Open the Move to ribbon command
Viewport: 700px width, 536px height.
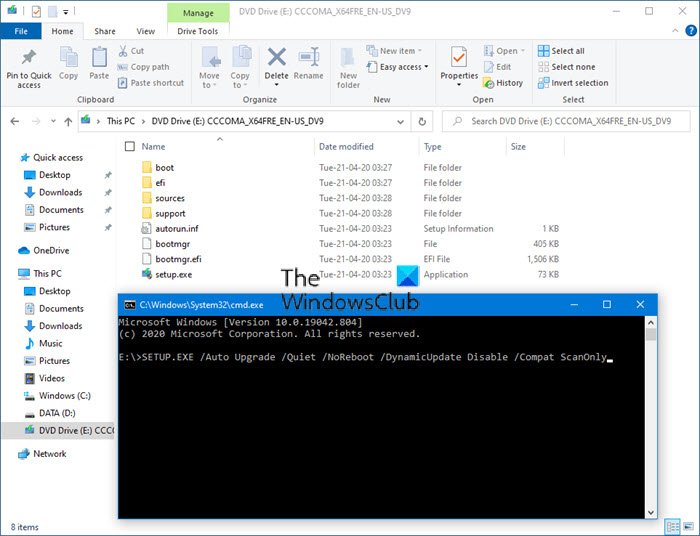point(209,67)
